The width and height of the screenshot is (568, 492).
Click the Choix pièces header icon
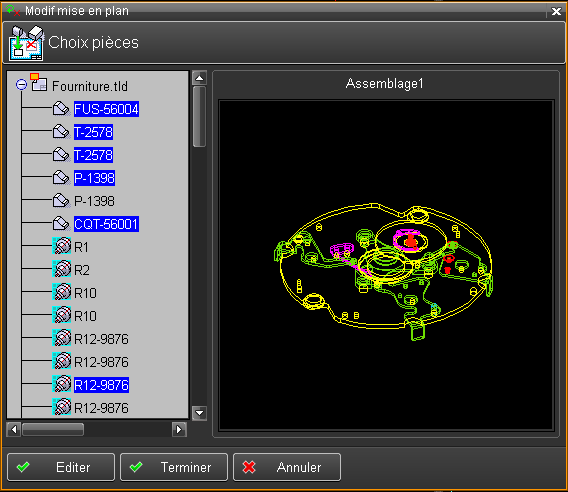coord(26,43)
